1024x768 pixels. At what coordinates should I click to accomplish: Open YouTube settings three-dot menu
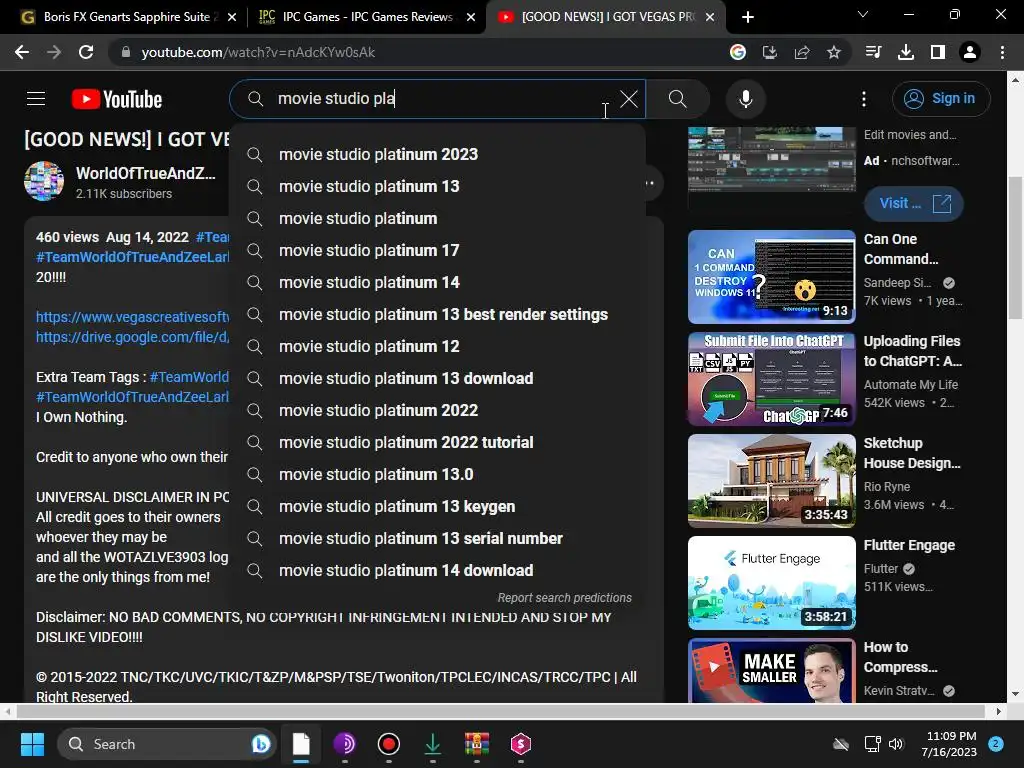click(864, 99)
